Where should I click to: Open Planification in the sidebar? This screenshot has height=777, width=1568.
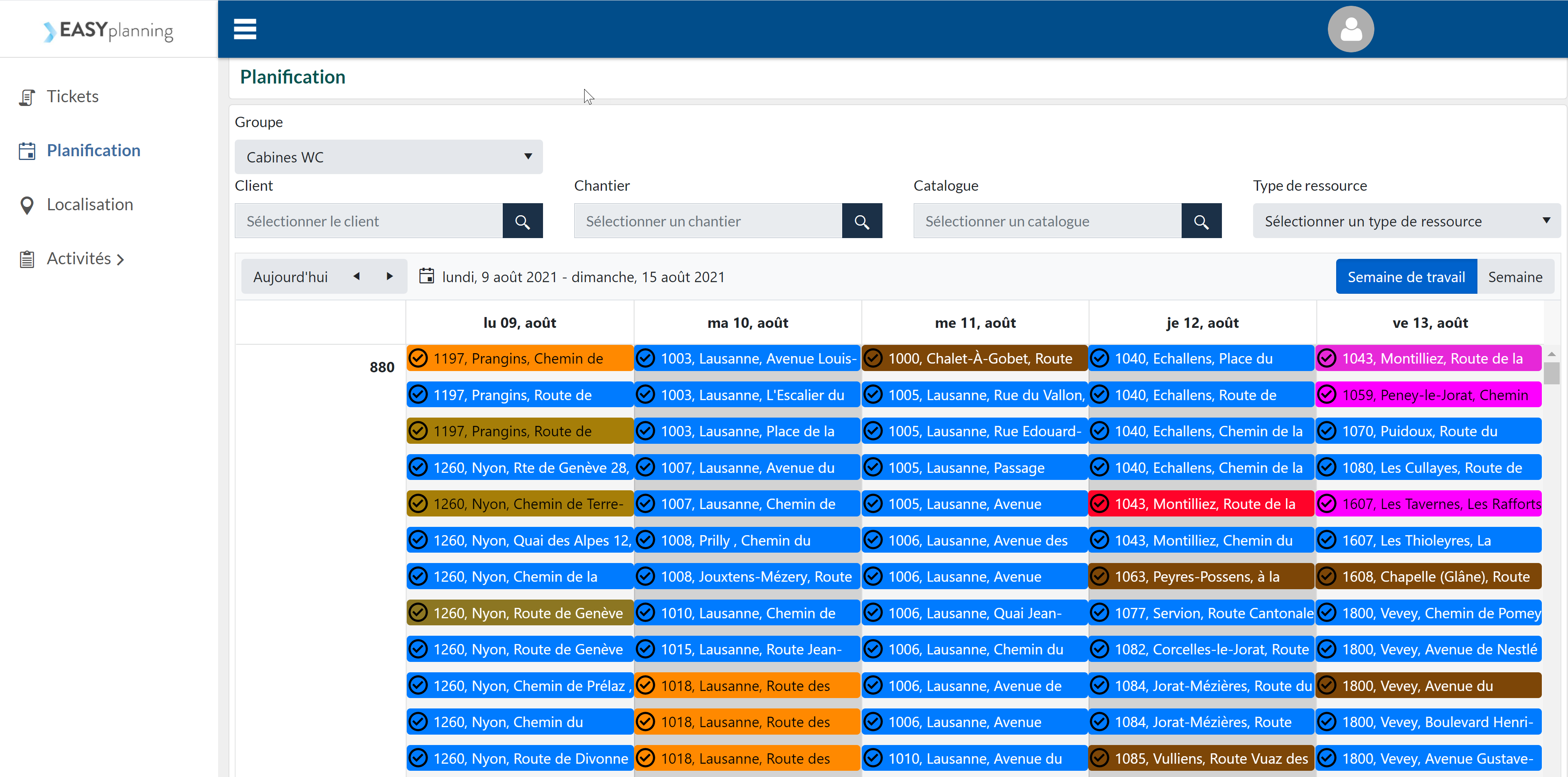click(x=93, y=150)
